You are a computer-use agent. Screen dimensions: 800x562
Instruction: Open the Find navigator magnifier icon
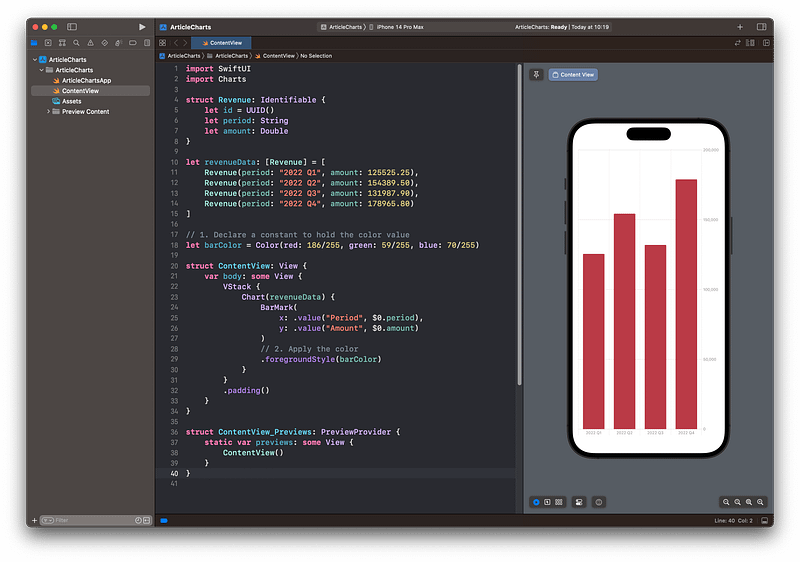[x=77, y=43]
